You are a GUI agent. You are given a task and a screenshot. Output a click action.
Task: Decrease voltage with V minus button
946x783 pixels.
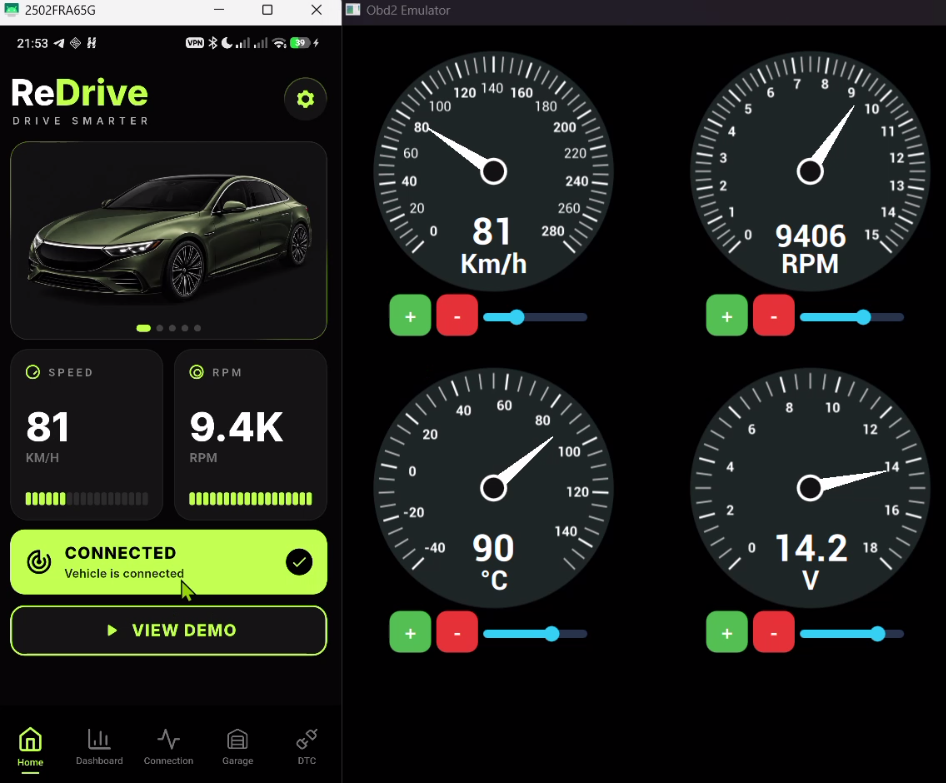click(x=773, y=632)
